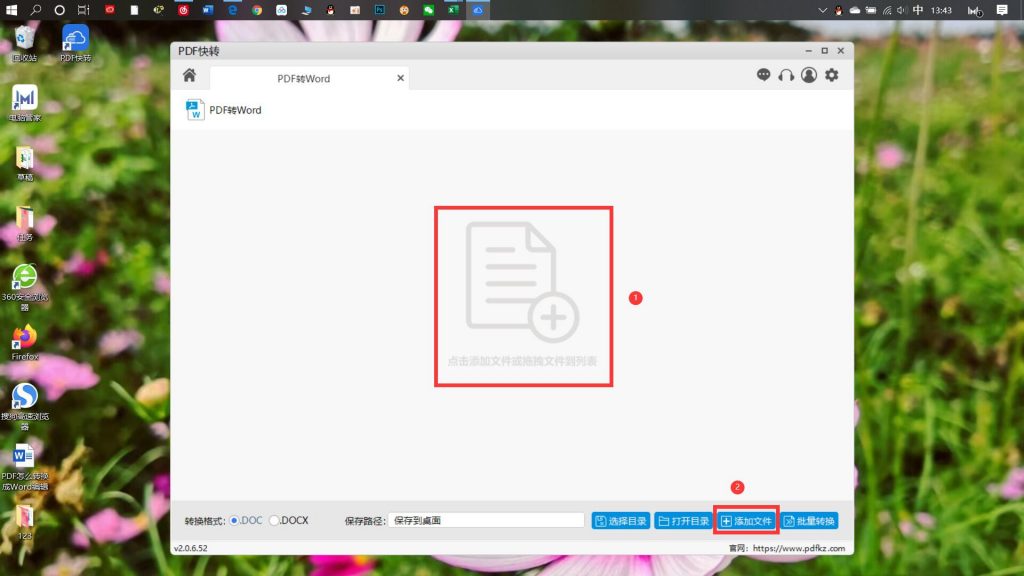Launch the 360安全浏览器 desktop shortcut
Image resolution: width=1024 pixels, height=576 pixels.
pos(25,287)
